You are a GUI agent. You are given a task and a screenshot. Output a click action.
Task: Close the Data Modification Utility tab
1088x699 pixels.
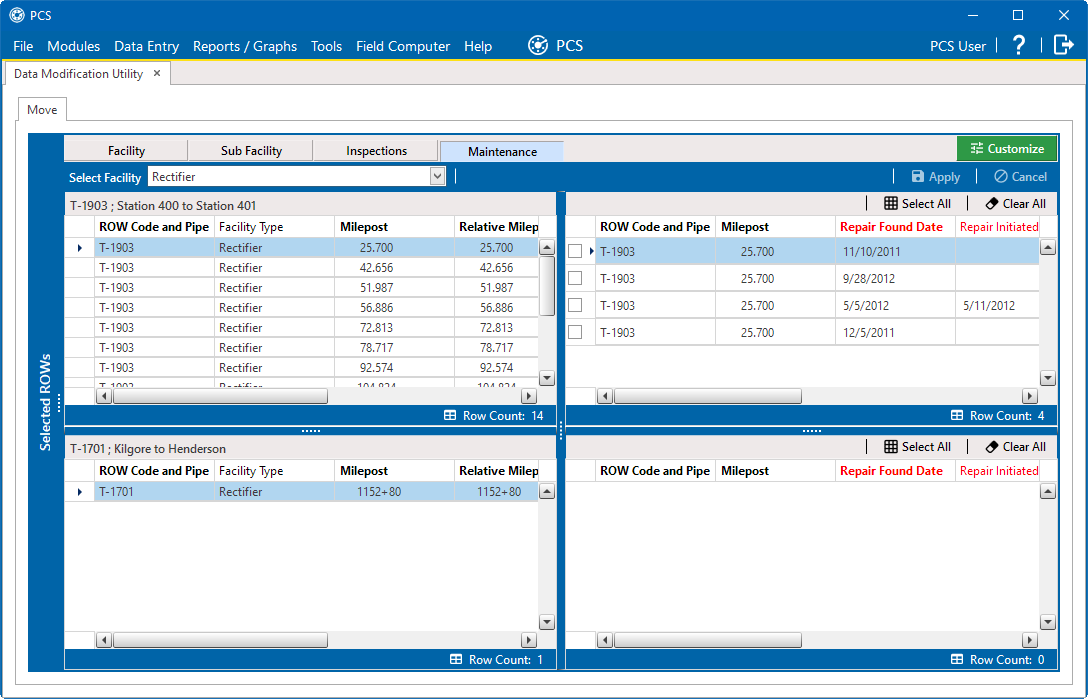(157, 73)
